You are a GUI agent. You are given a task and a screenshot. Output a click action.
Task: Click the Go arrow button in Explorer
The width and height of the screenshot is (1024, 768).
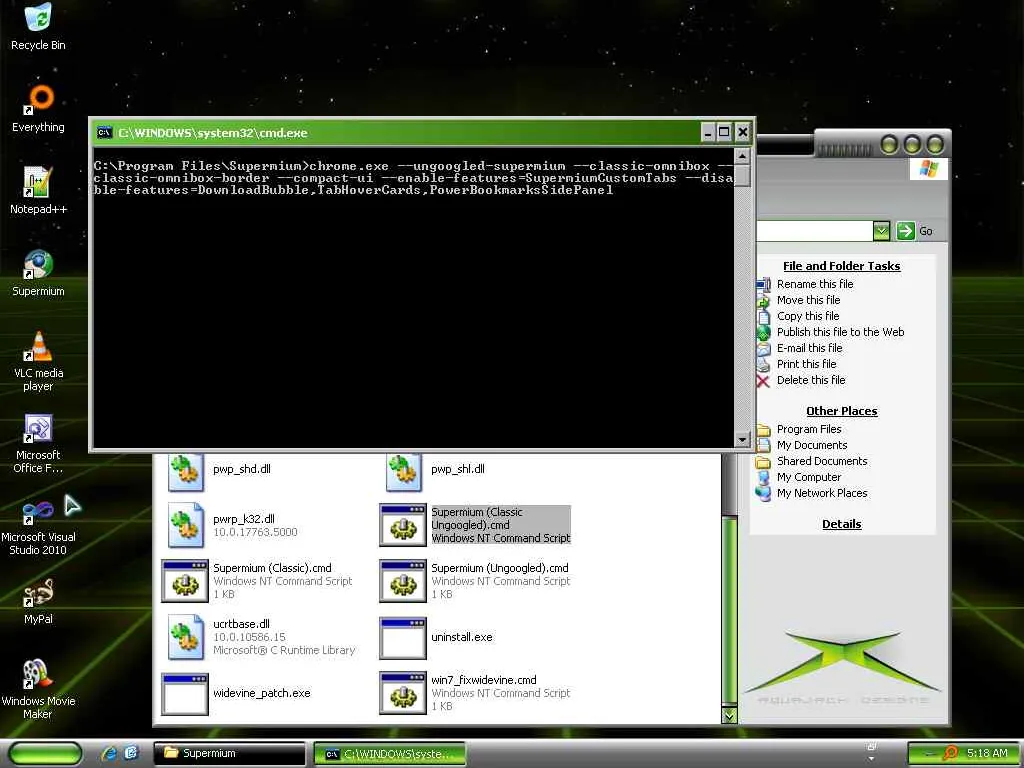905,231
